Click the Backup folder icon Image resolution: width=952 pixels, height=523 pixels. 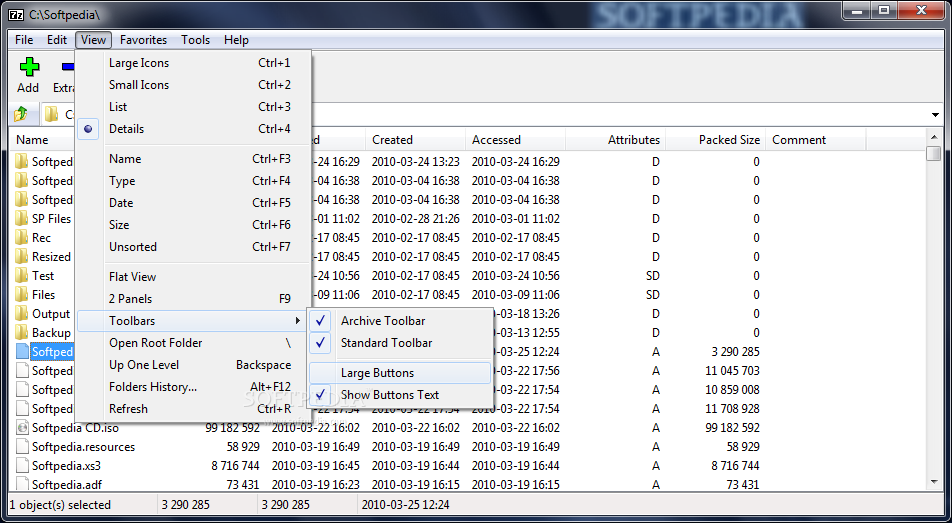22,332
